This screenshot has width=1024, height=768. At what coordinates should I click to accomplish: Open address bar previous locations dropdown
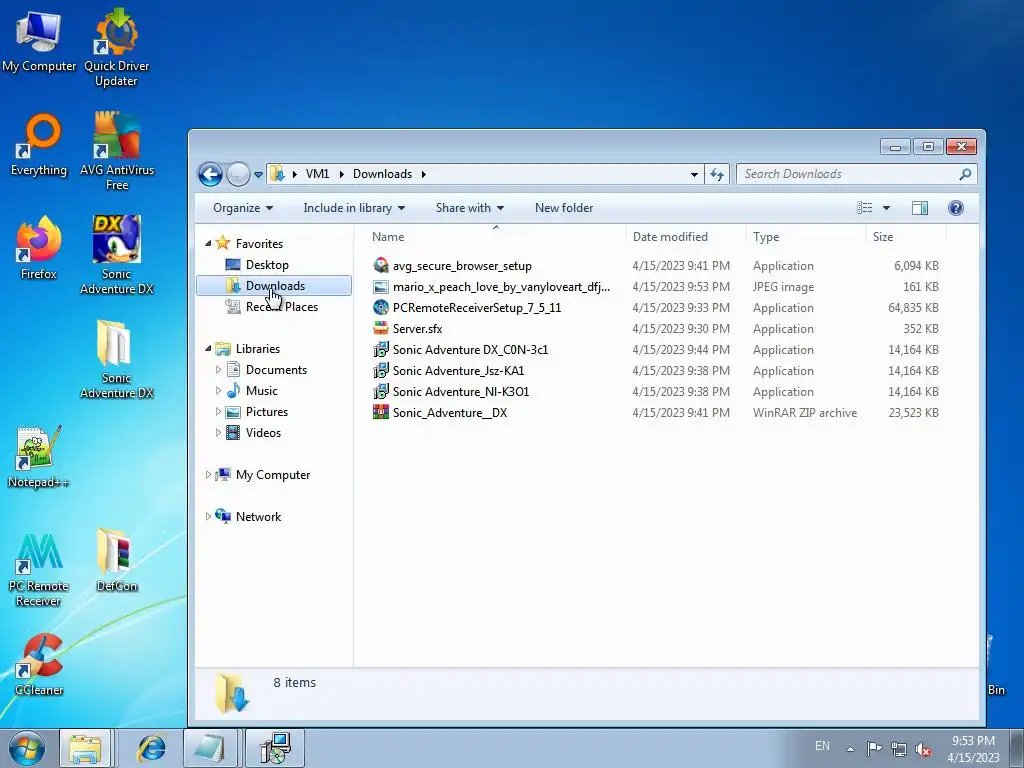click(694, 174)
